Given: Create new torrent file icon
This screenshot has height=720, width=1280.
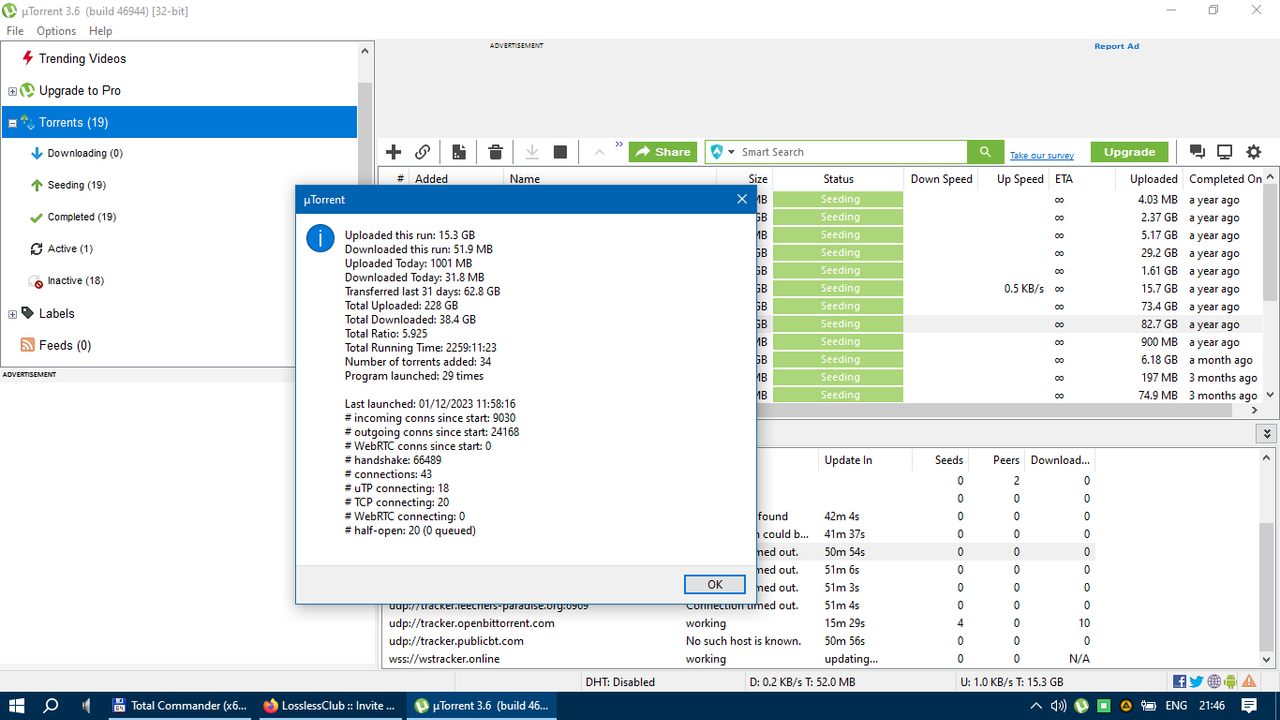Looking at the screenshot, I should coord(459,152).
